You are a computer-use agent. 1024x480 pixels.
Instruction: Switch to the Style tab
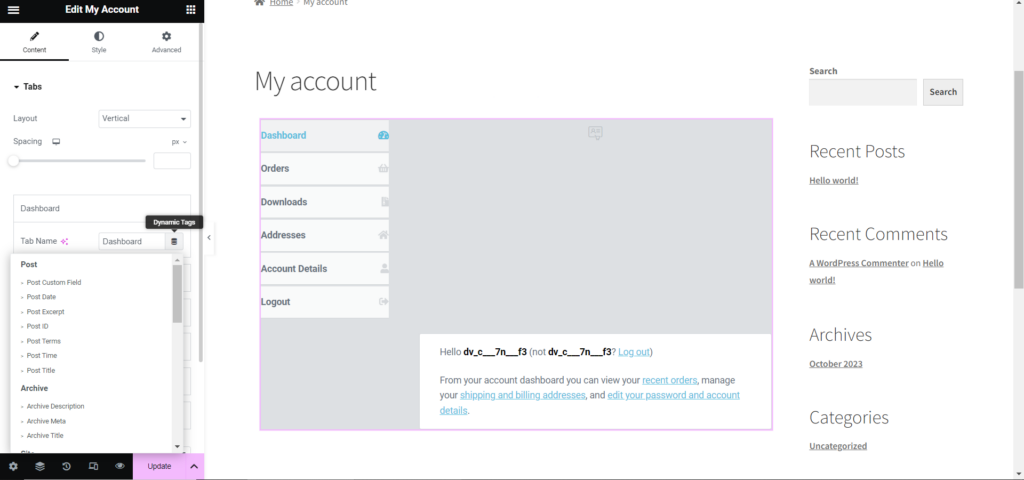(99, 42)
